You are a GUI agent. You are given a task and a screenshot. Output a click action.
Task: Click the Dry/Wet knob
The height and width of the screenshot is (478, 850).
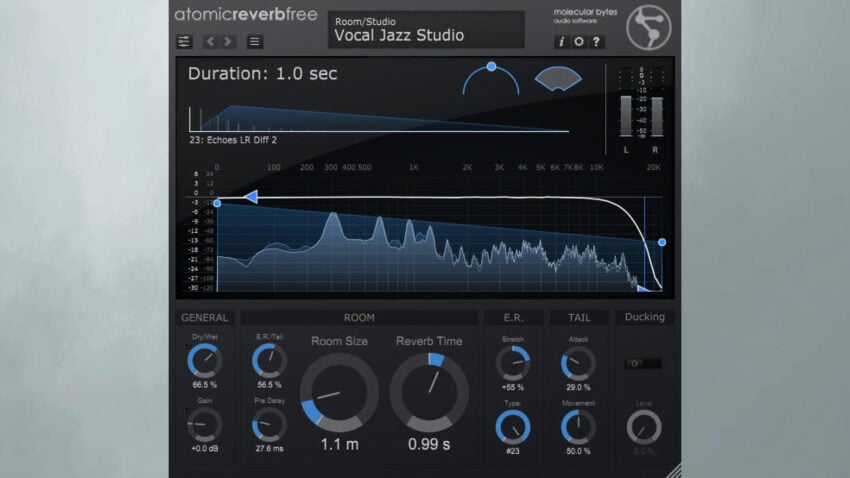pyautogui.click(x=205, y=360)
